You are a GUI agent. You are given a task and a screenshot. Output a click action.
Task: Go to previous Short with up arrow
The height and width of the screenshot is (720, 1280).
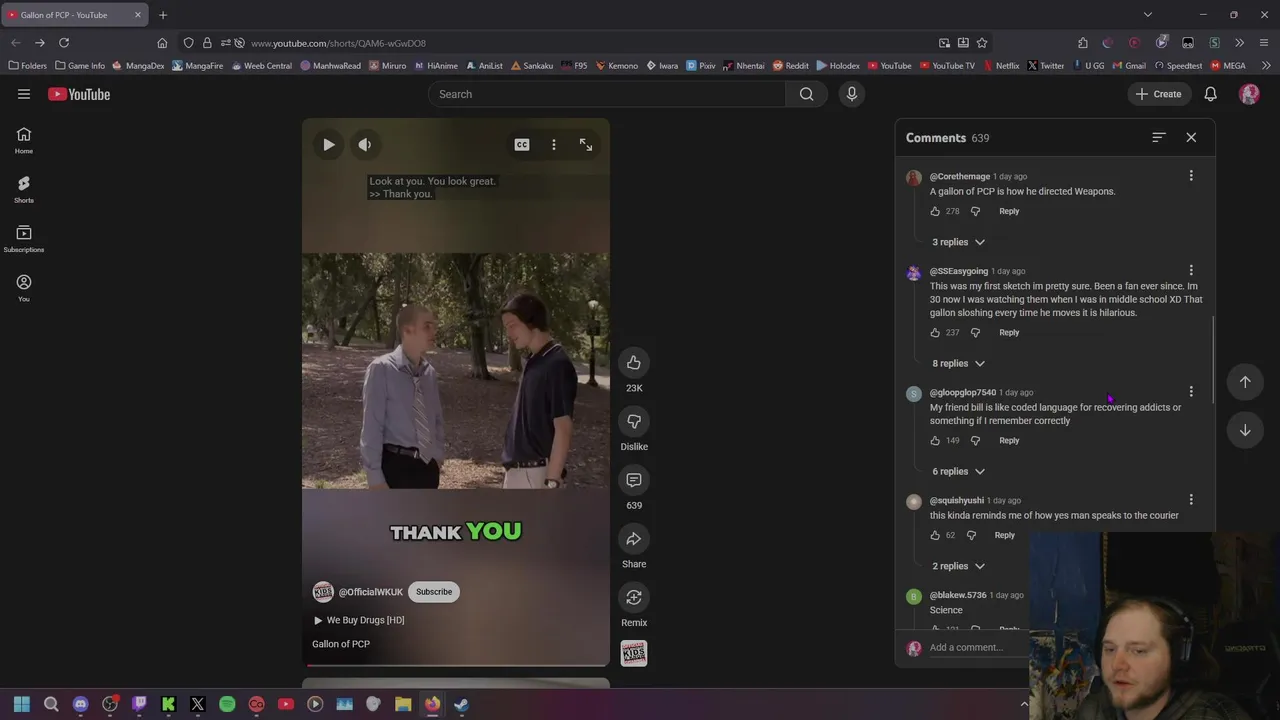point(1245,382)
